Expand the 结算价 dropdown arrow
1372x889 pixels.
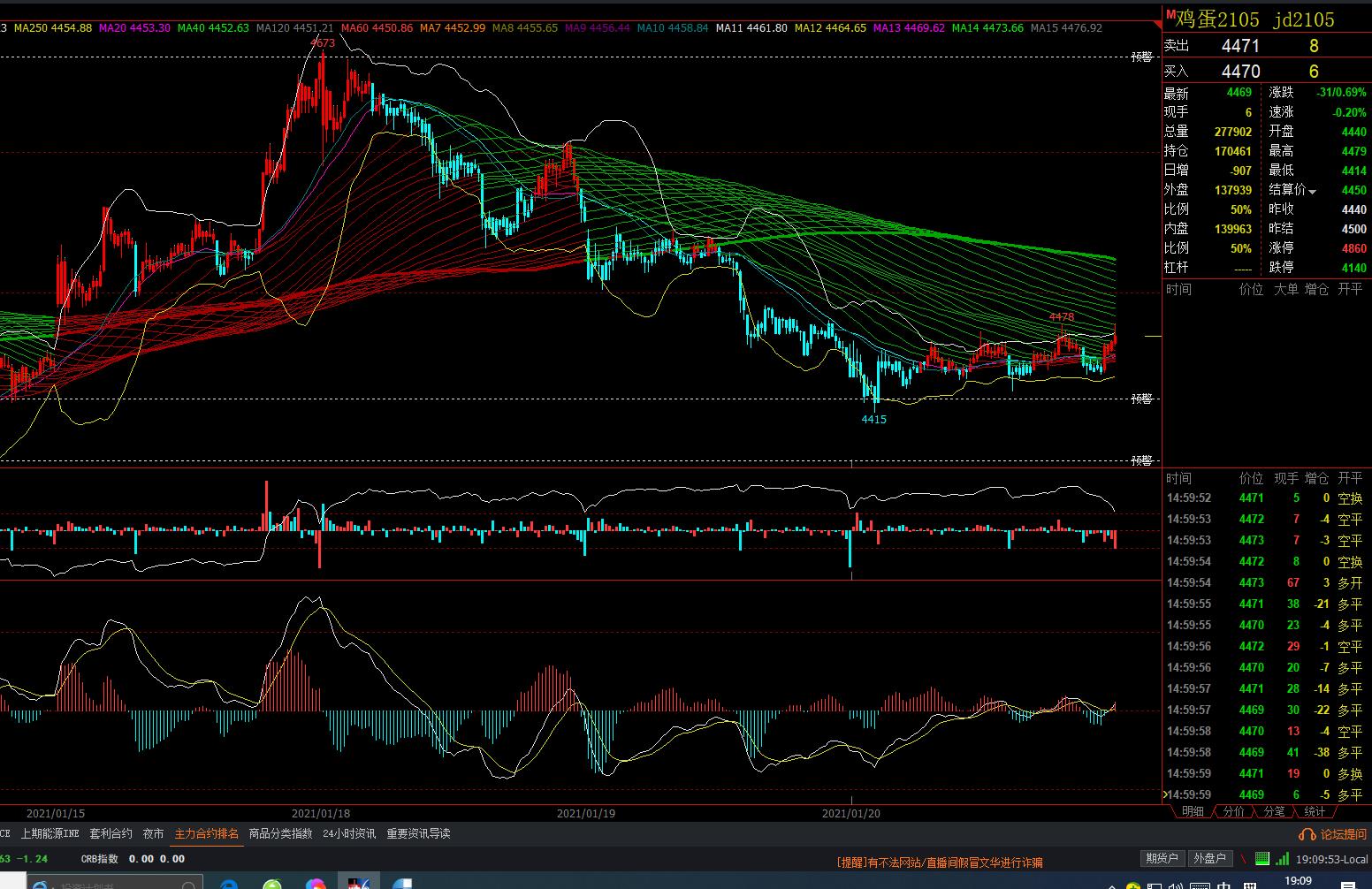[x=1313, y=191]
